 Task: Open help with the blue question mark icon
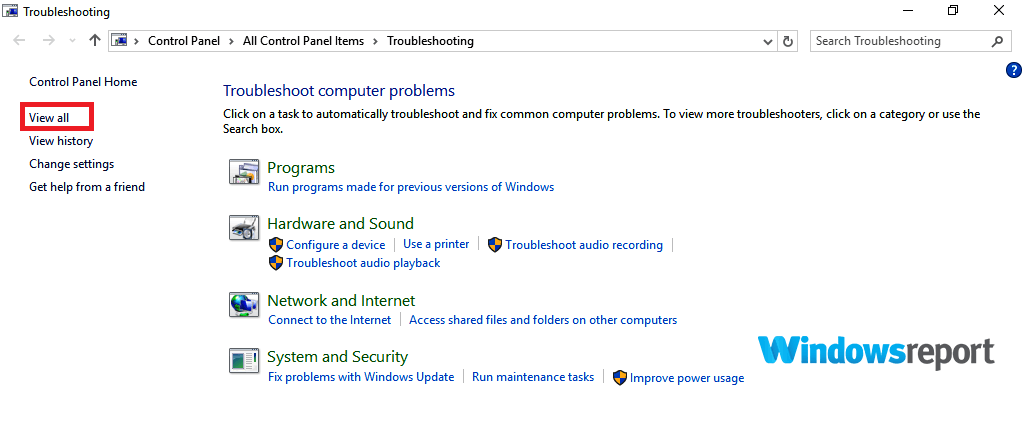[1014, 71]
